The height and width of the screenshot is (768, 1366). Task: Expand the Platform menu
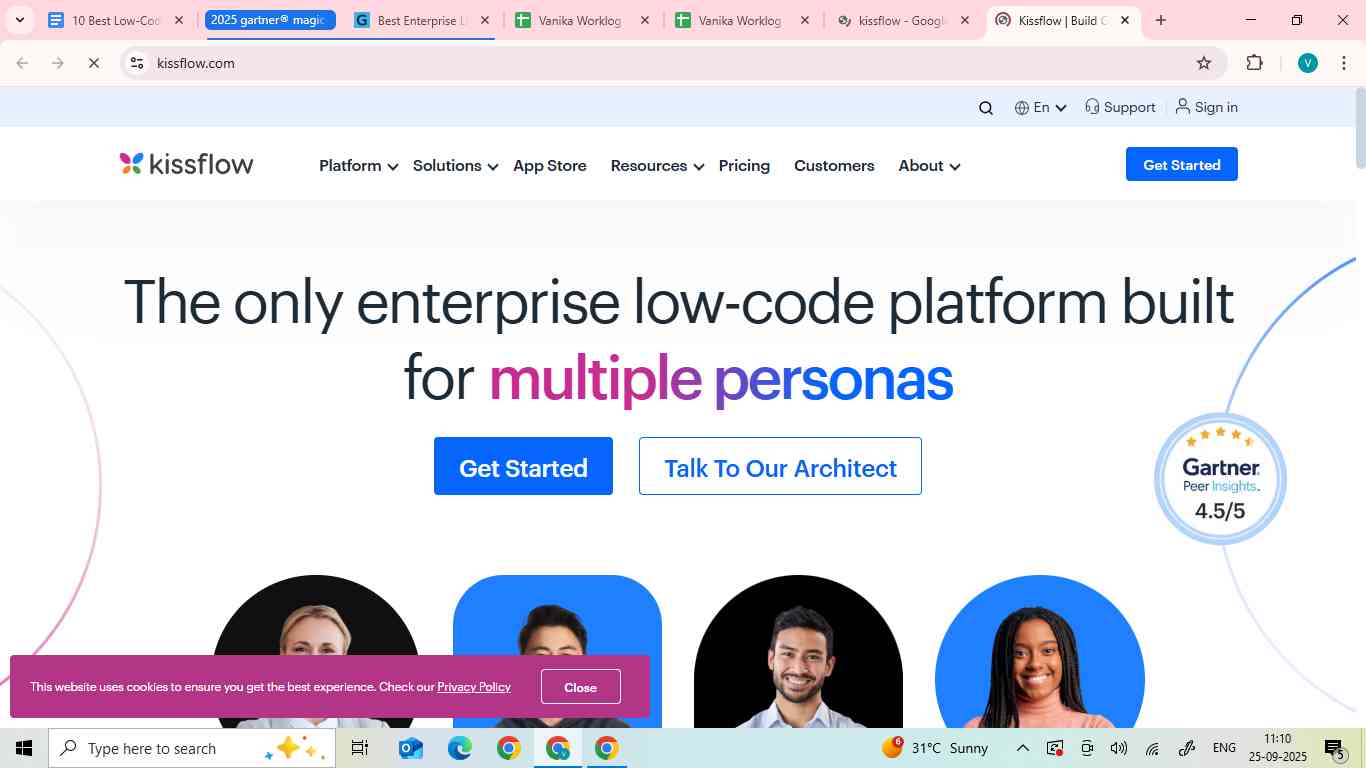[359, 166]
